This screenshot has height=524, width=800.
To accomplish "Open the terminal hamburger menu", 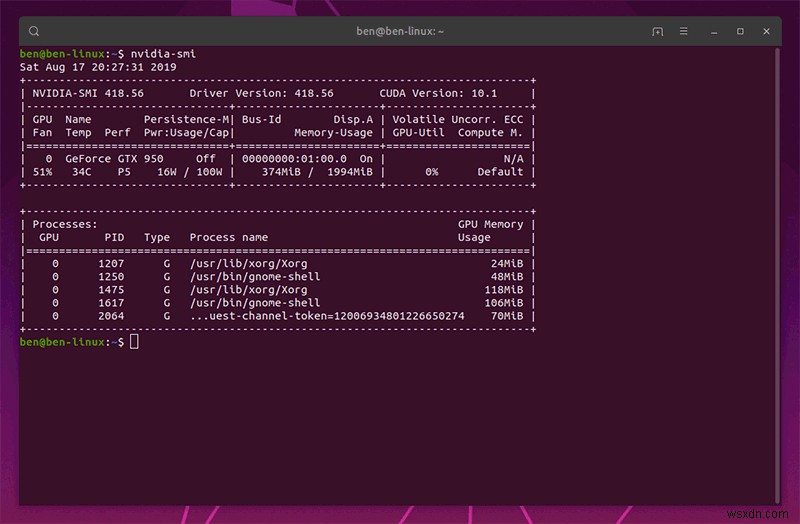I will [x=684, y=31].
